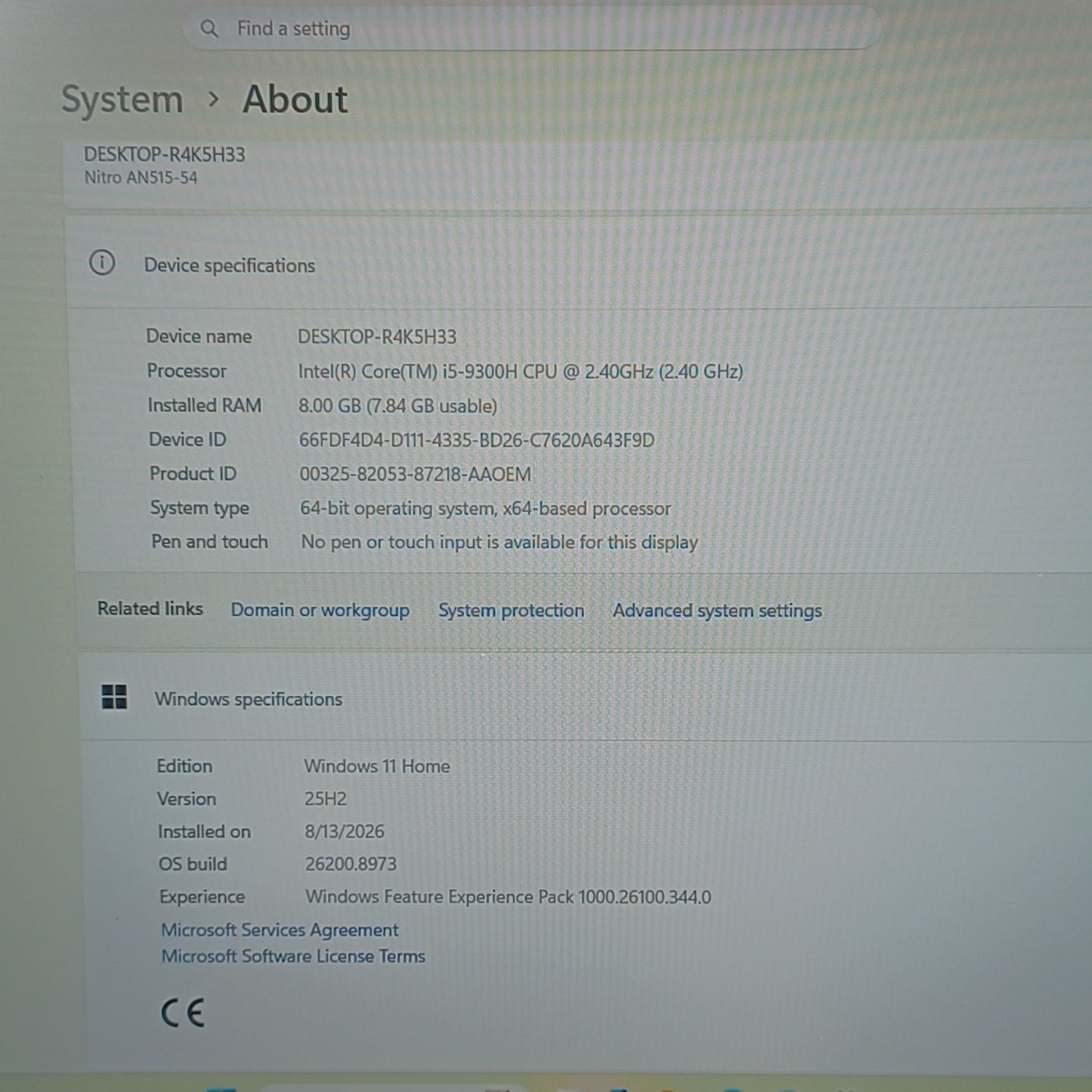The width and height of the screenshot is (1092, 1092).
Task: Select the Device ID value starting '66FDF4D4'
Action: 477,441
